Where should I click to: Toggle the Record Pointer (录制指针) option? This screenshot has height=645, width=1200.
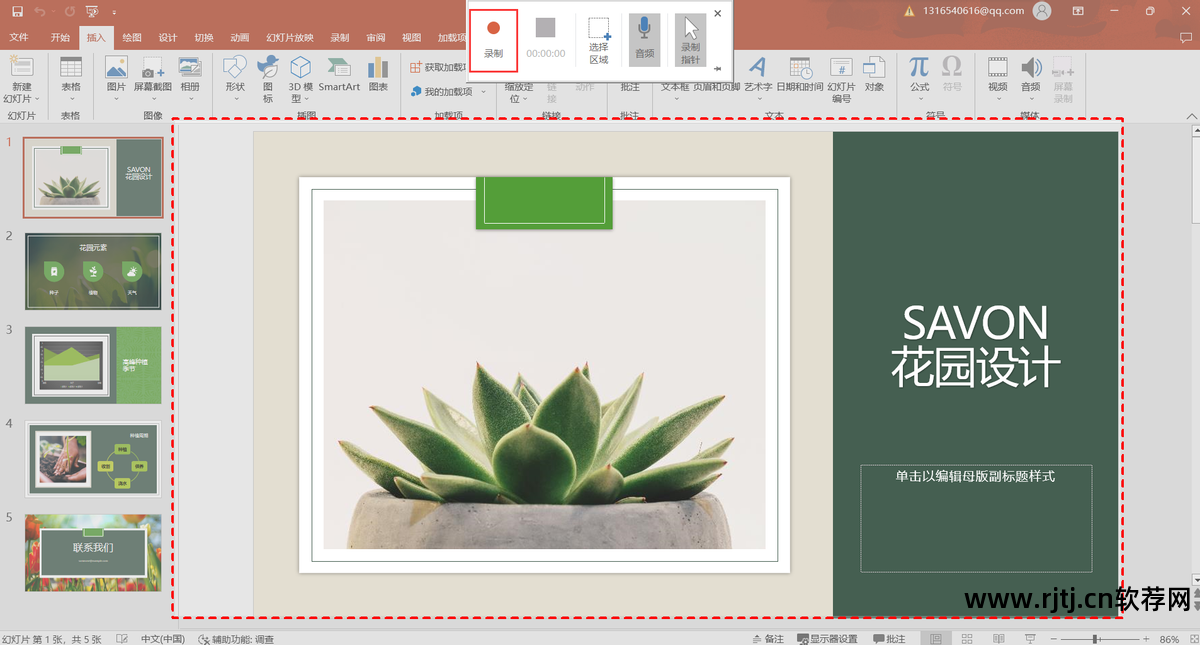pos(690,39)
